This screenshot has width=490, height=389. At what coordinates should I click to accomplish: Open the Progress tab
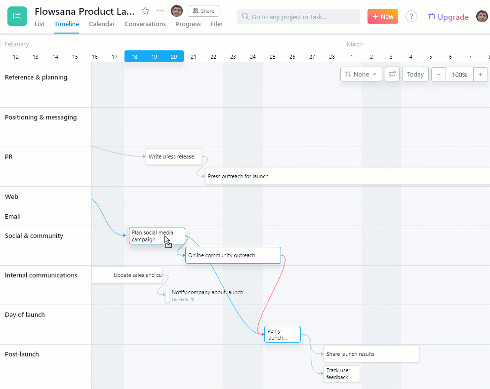click(188, 24)
